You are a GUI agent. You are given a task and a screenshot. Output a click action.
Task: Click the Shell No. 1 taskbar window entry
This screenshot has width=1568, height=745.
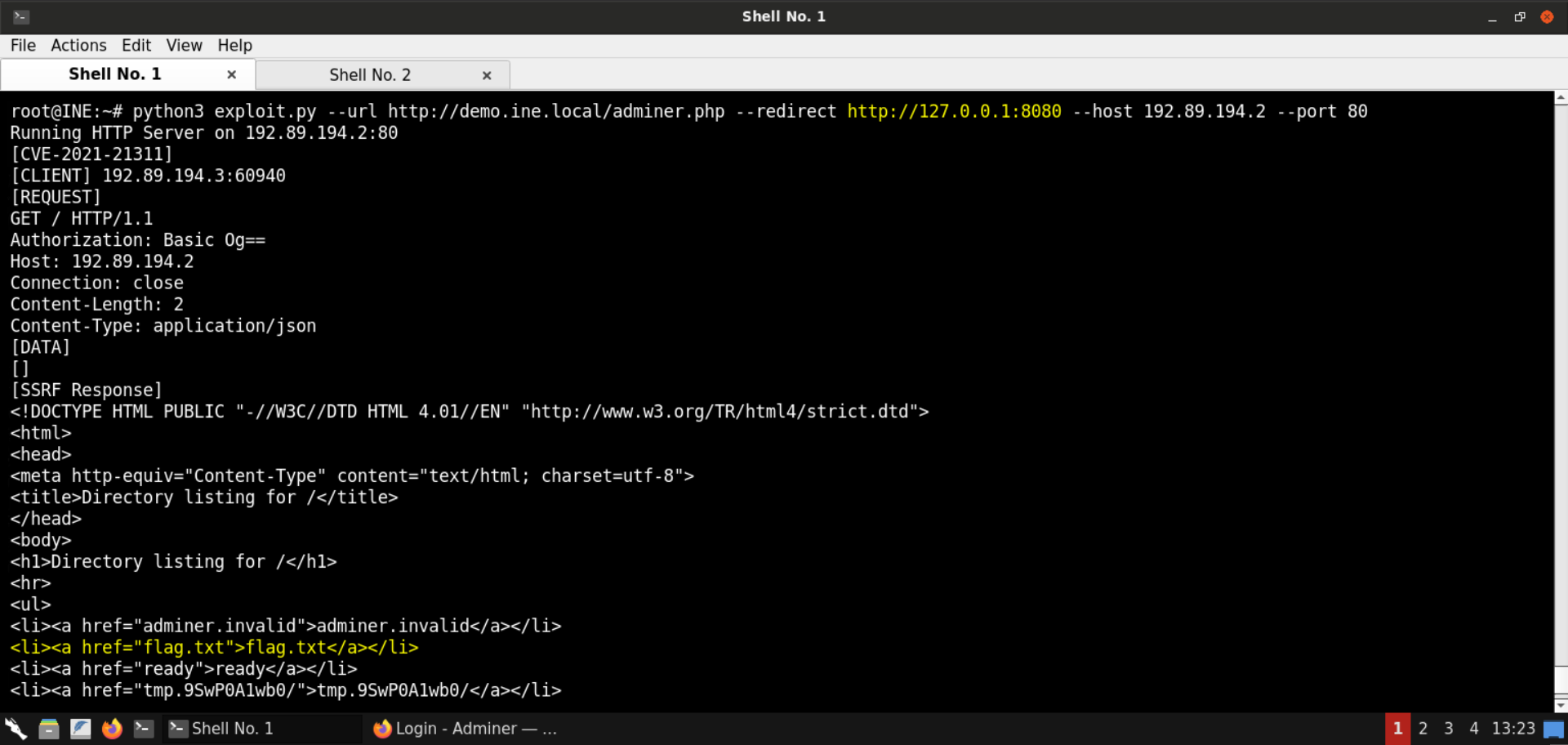click(231, 728)
